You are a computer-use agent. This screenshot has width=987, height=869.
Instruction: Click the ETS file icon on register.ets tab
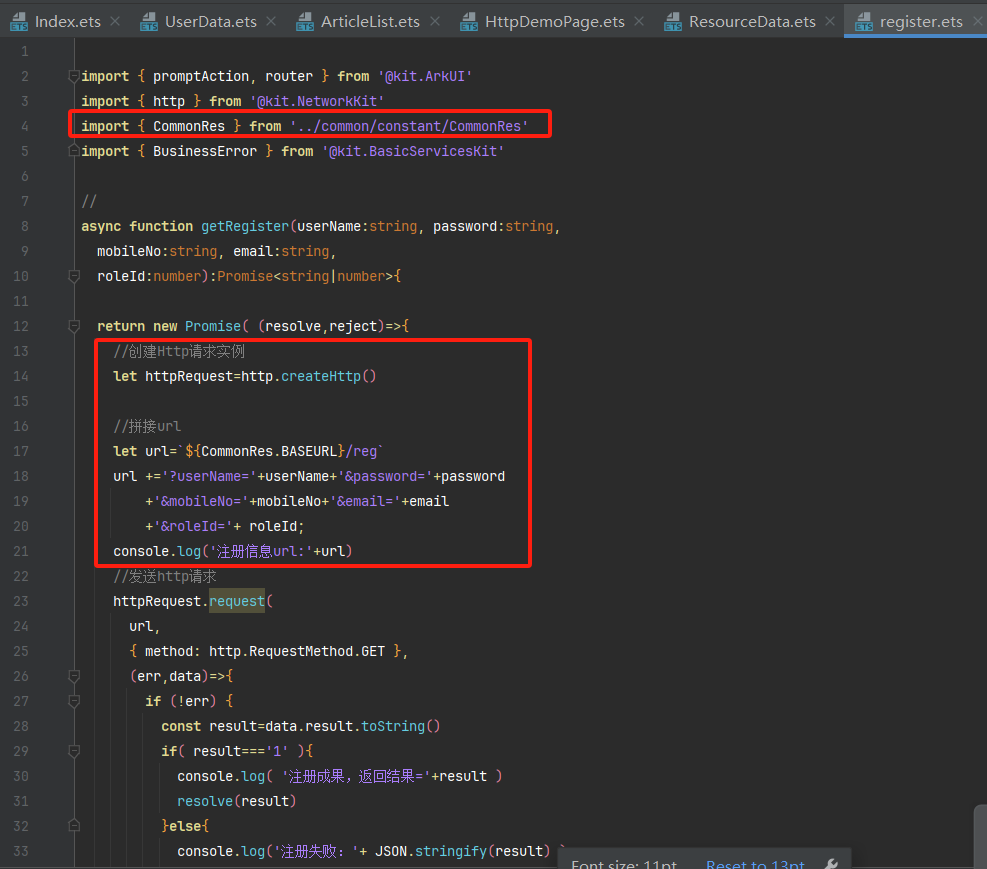click(x=864, y=22)
